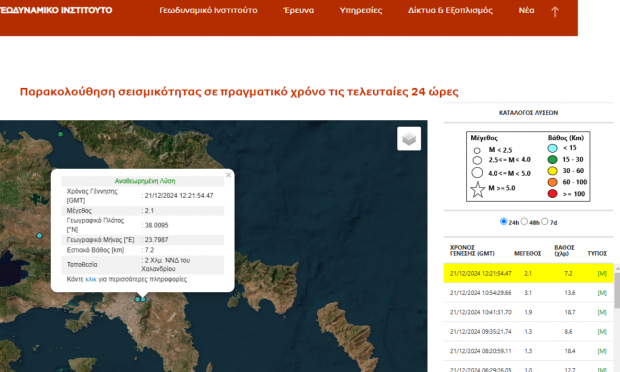Select the 7d time range radio button
Image resolution: width=620 pixels, height=372 pixels.
point(545,221)
